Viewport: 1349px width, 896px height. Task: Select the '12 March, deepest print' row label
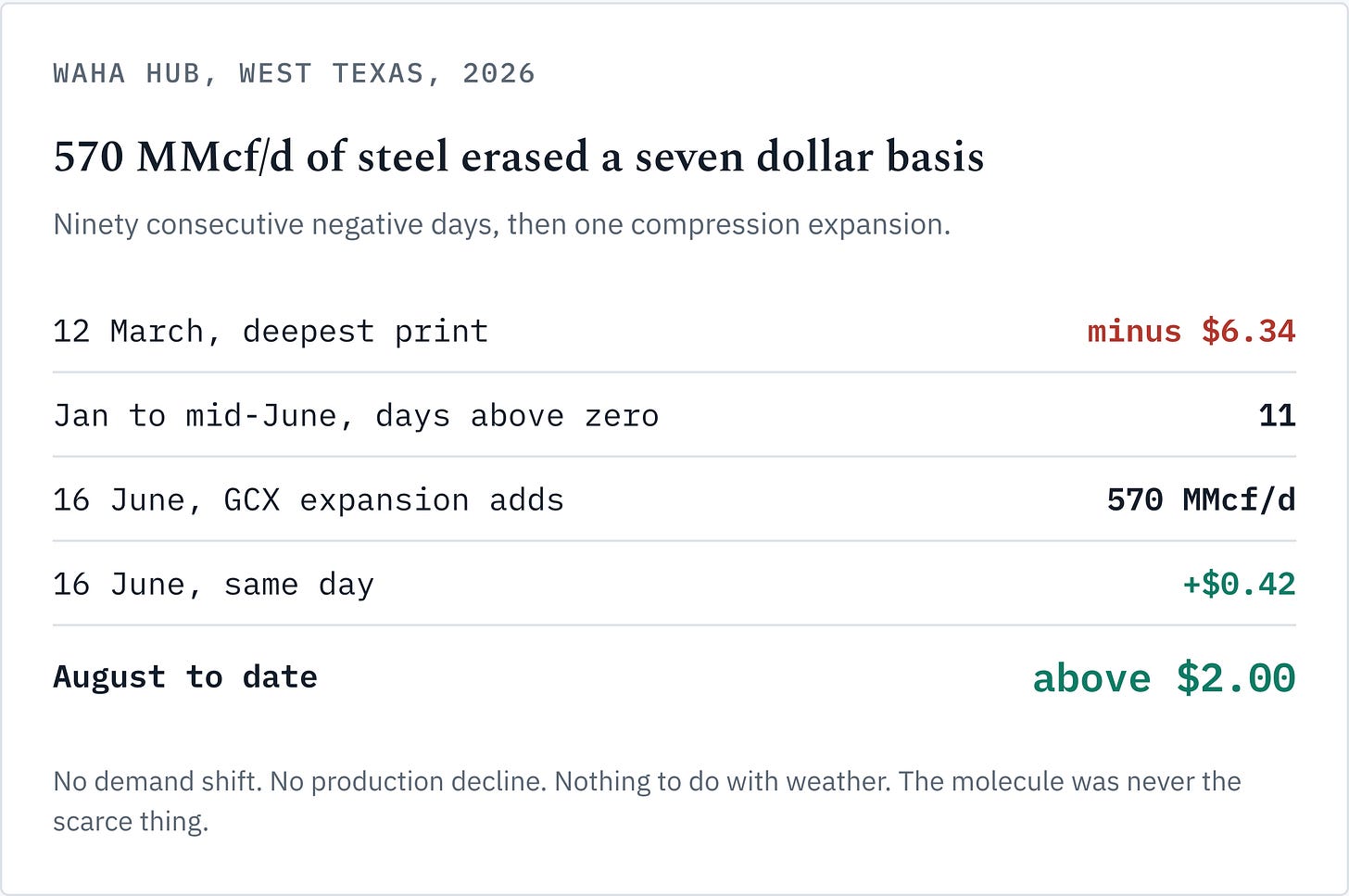(x=271, y=331)
